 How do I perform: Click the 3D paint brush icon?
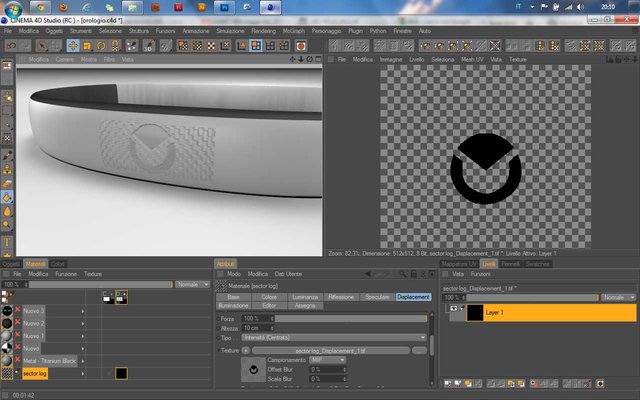click(149, 46)
